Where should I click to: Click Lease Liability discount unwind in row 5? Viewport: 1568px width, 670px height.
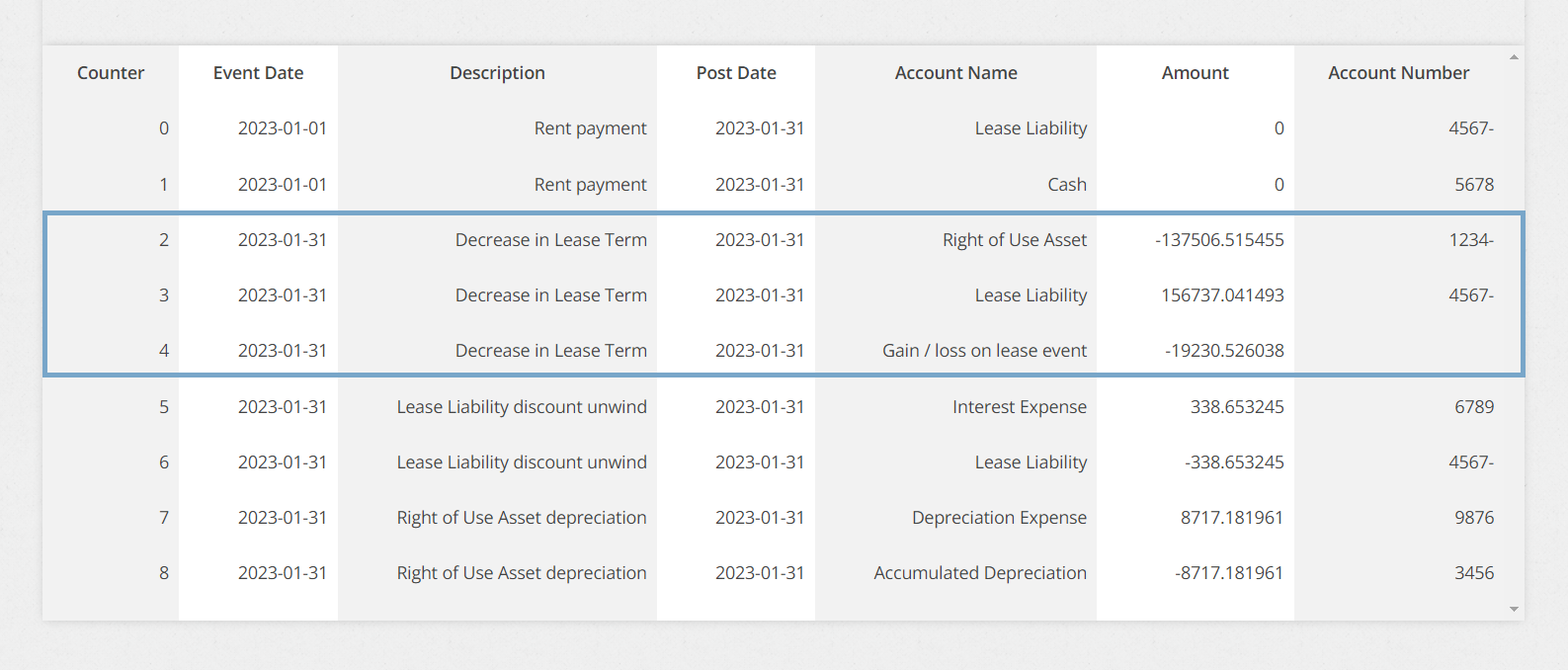pyautogui.click(x=522, y=407)
